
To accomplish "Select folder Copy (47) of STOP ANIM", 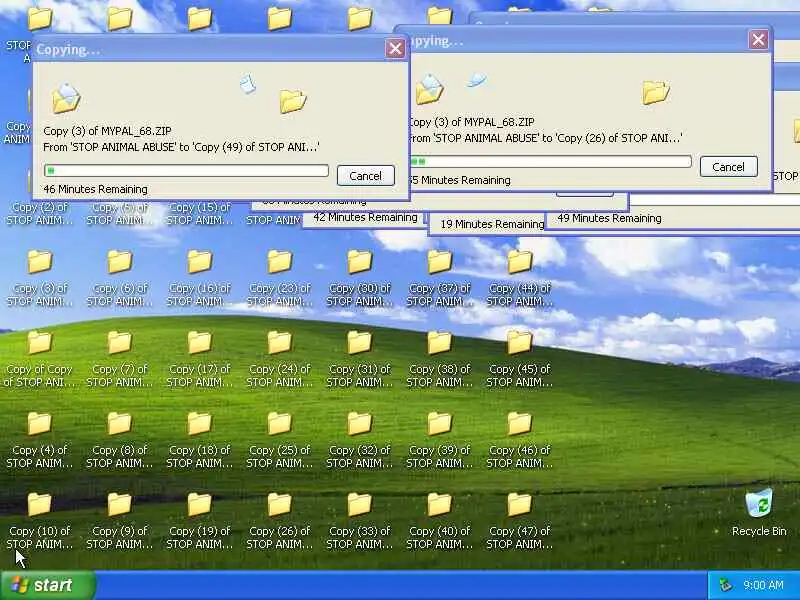I will coord(519,521).
